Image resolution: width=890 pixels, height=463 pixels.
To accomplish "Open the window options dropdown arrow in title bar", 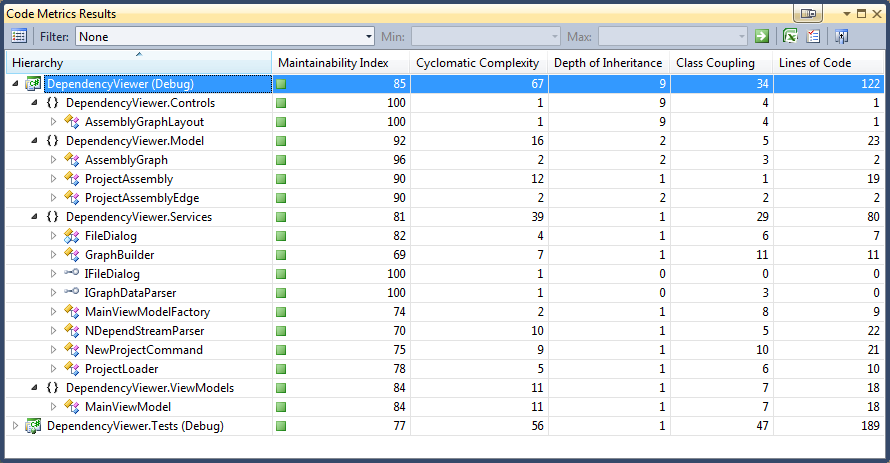I will [x=846, y=14].
